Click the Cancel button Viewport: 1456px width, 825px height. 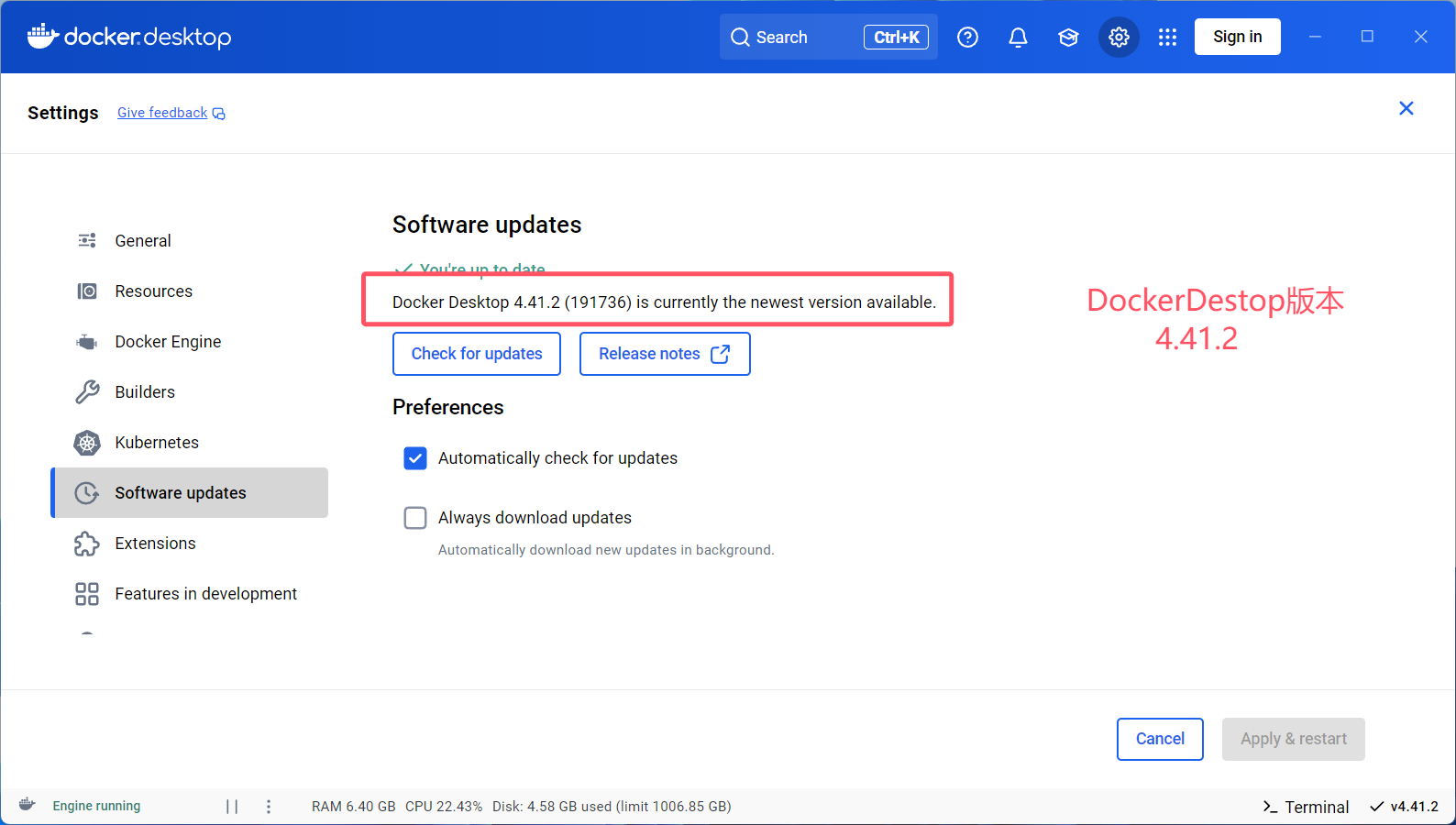pyautogui.click(x=1160, y=739)
